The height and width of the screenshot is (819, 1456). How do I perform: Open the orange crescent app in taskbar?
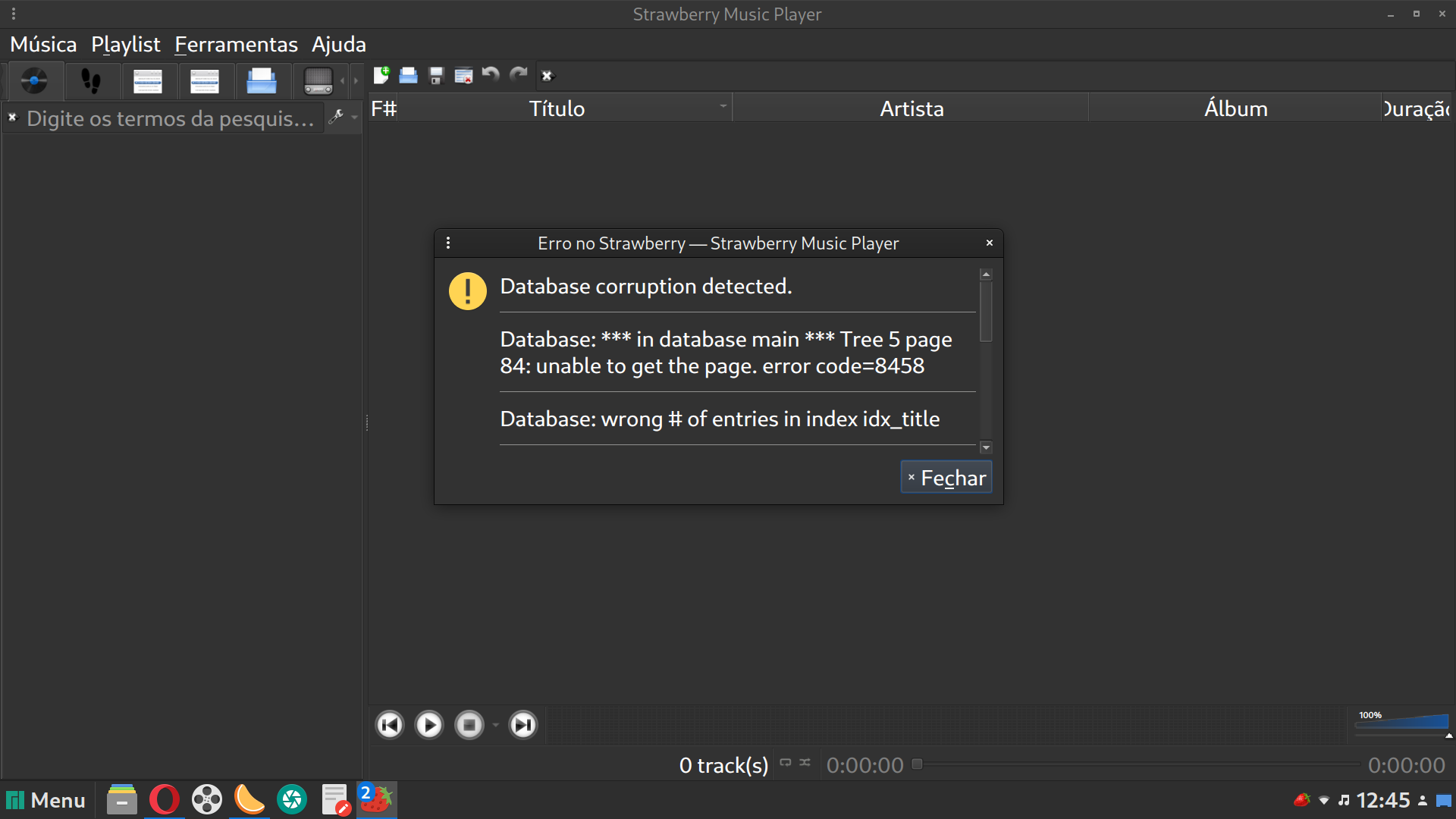coord(249,800)
